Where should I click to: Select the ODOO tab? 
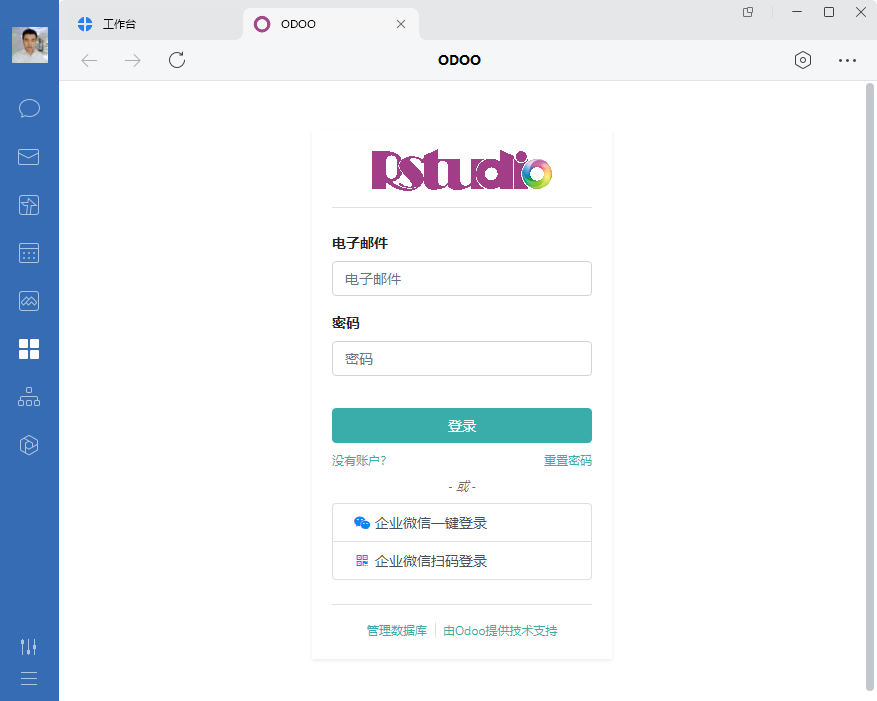point(331,24)
